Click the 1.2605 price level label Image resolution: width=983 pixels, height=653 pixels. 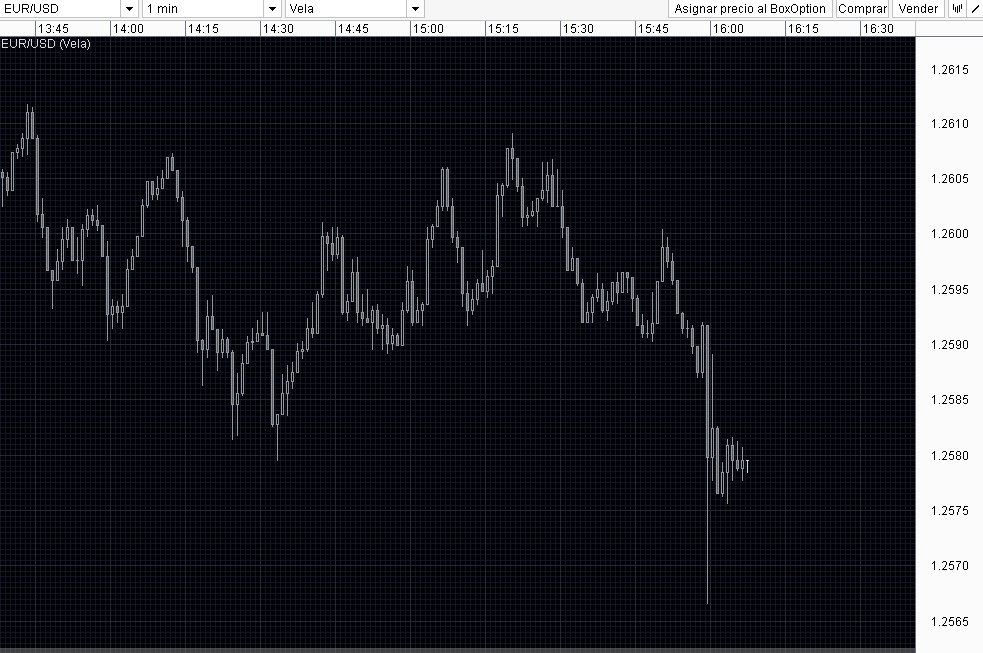[x=950, y=179]
